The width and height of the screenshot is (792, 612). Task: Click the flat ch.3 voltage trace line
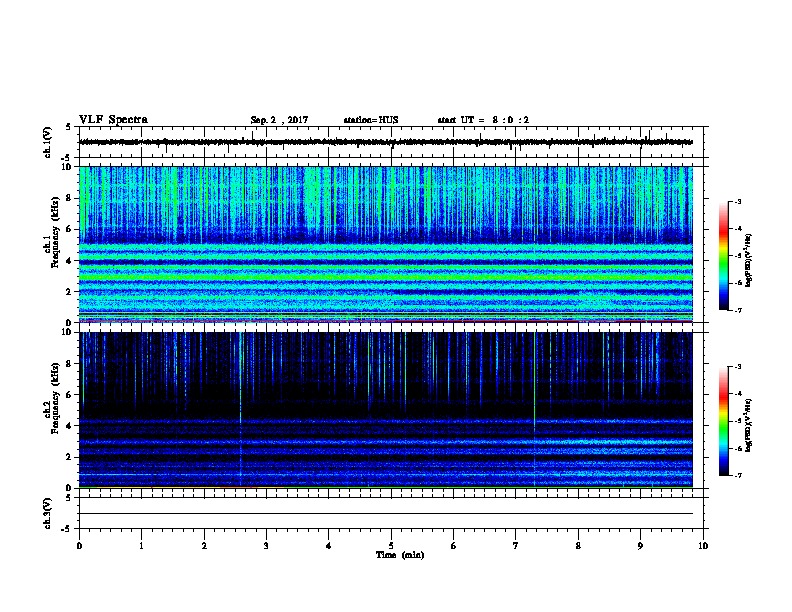coord(386,514)
